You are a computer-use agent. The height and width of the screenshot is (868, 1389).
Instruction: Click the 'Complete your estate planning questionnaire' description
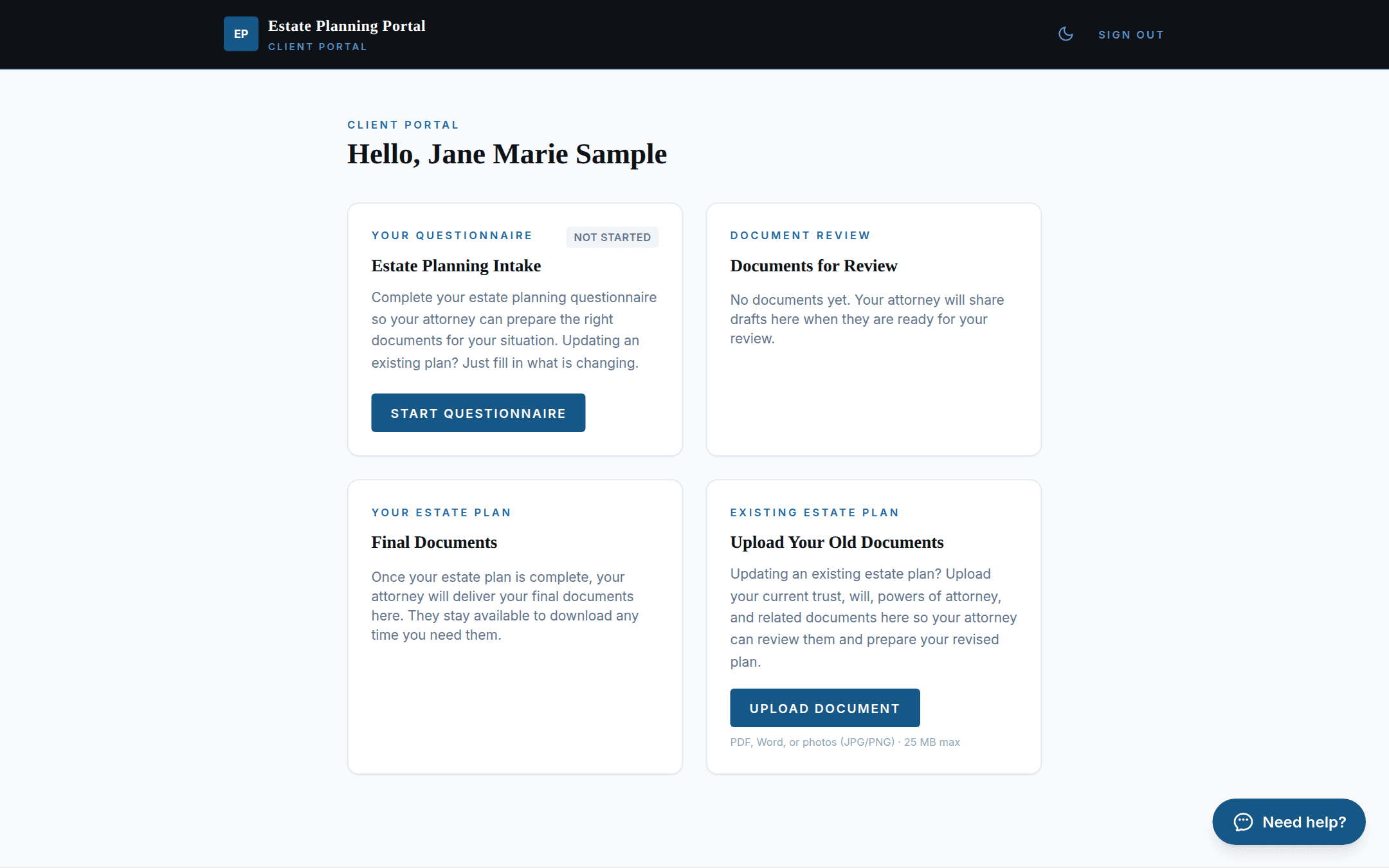point(514,330)
